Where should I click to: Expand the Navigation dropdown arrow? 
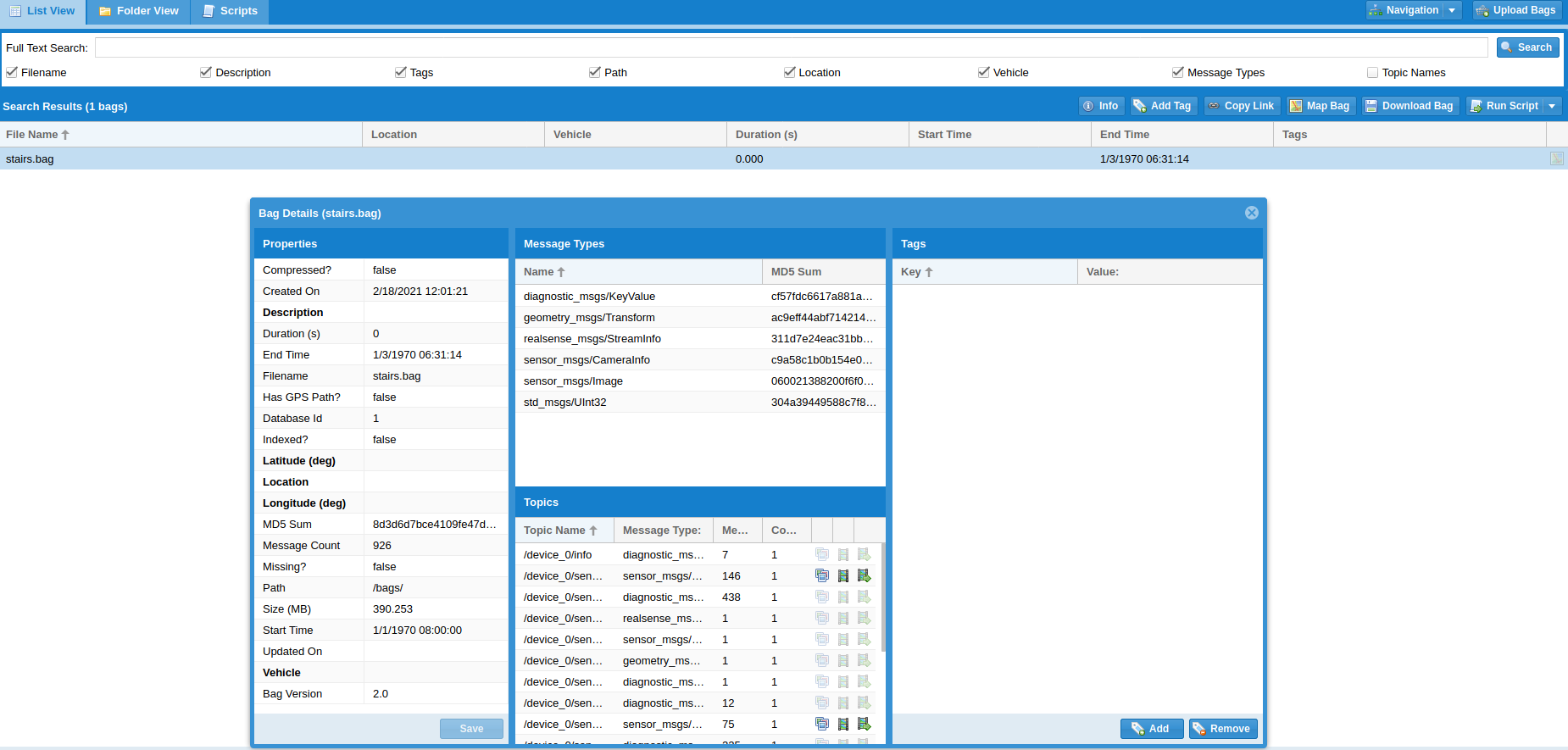1452,10
